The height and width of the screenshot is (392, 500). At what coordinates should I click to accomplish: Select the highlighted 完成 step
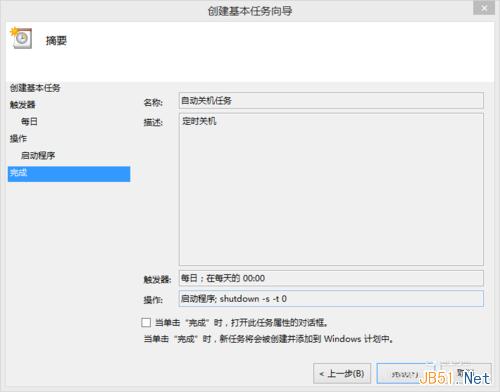pos(69,174)
